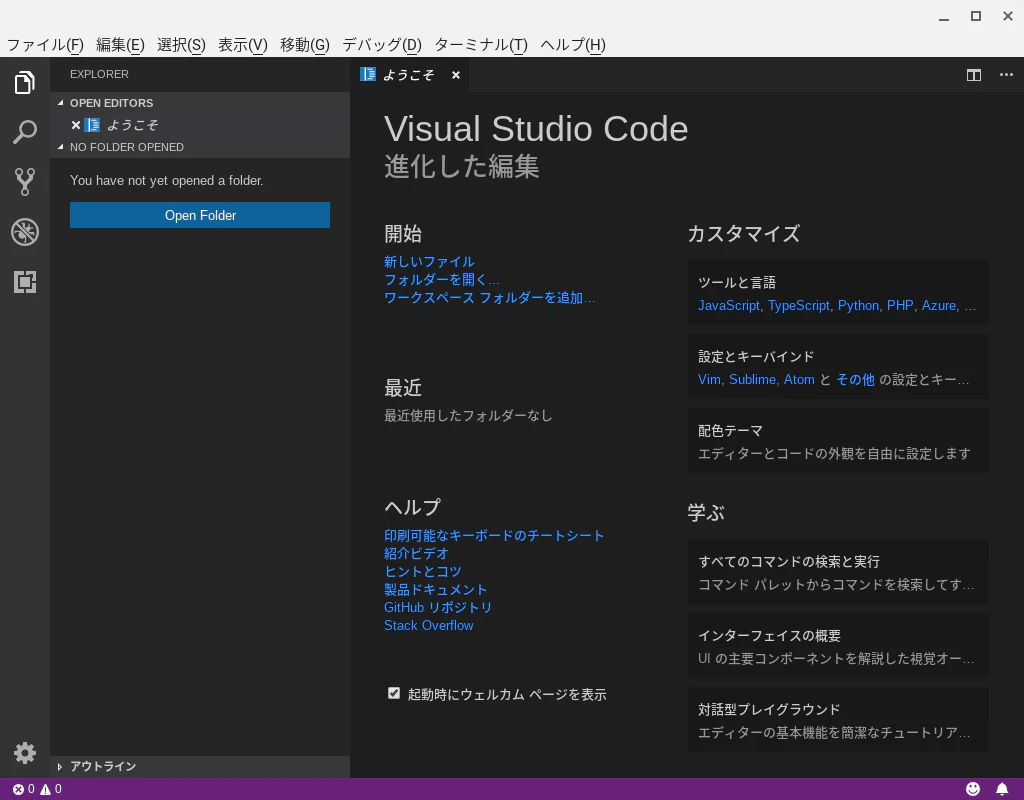Viewport: 1024px width, 800px height.
Task: Open 対話型プレイグラウンド card
Action: [838, 719]
